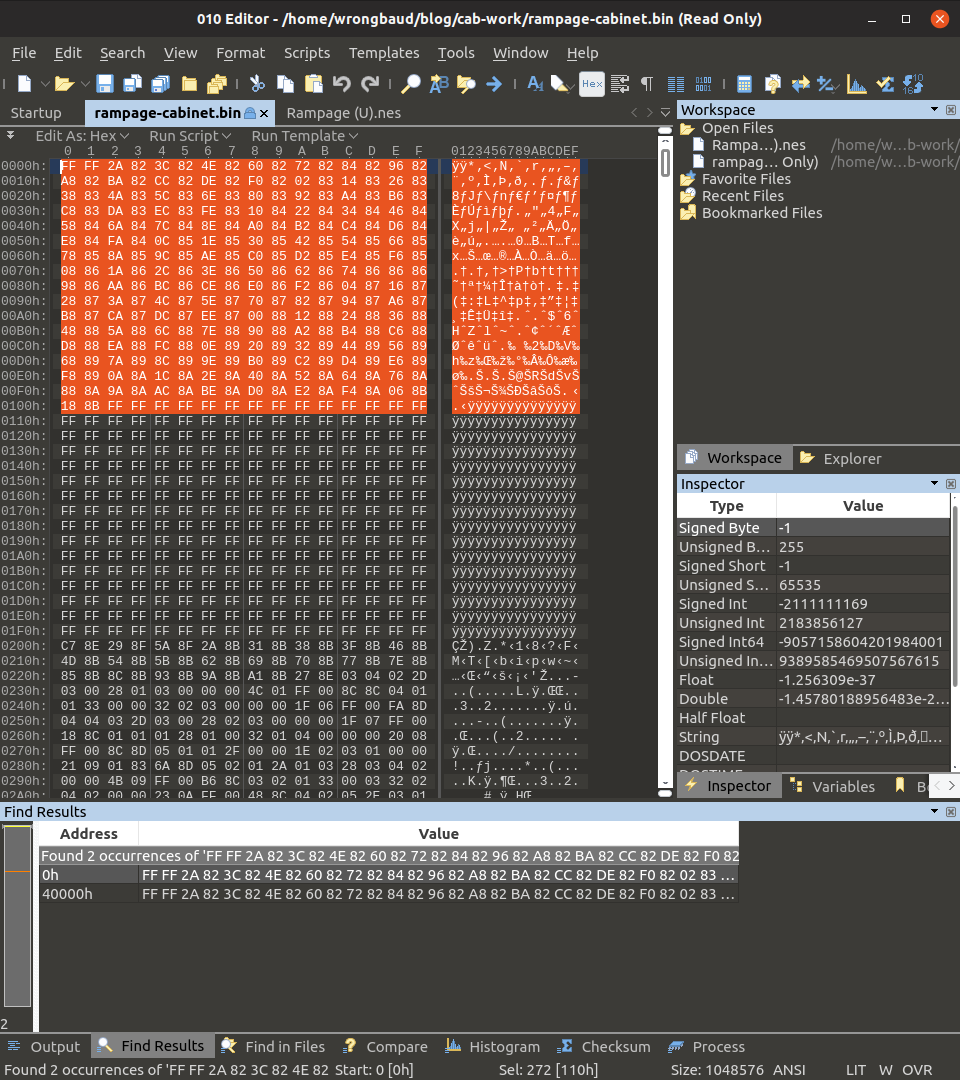Image resolution: width=960 pixels, height=1080 pixels.
Task: Open the Calculator tool icon
Action: (x=744, y=84)
